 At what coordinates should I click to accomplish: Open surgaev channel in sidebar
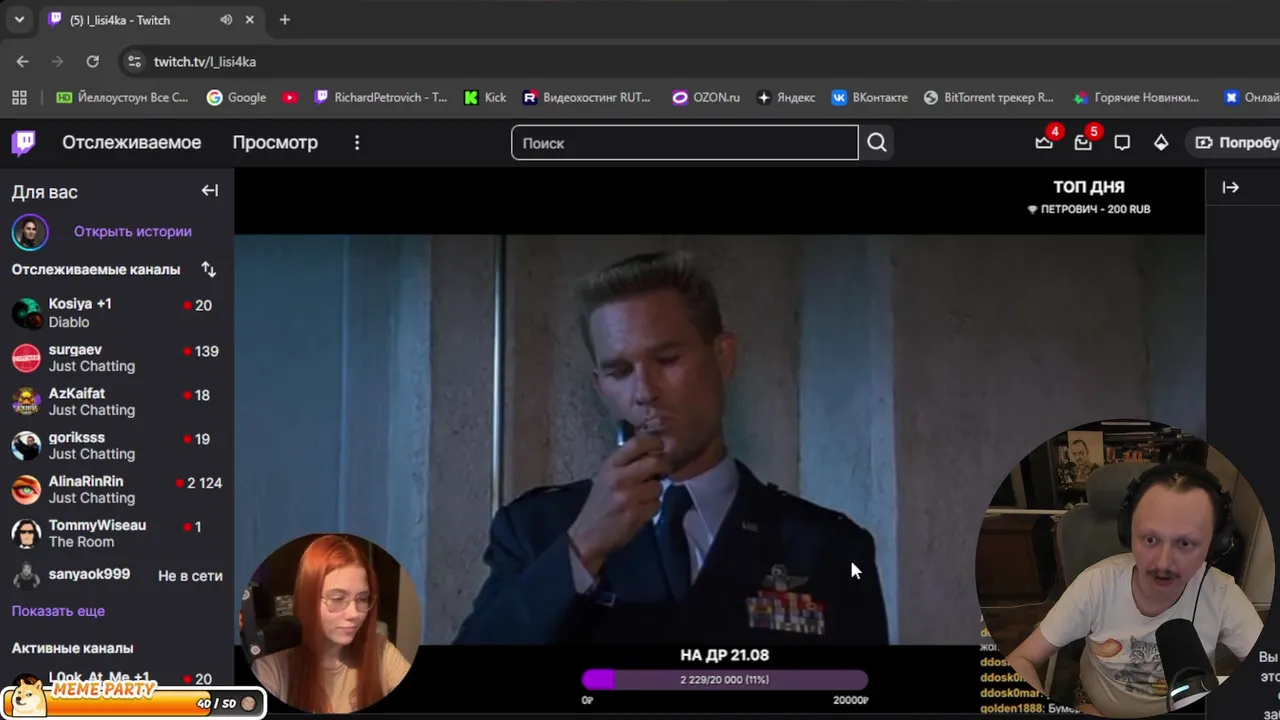coord(117,357)
